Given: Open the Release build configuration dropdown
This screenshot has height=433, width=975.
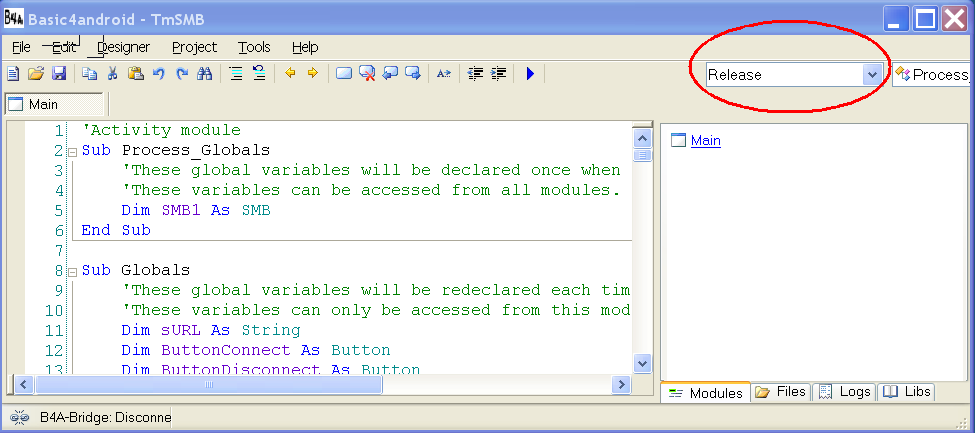Looking at the screenshot, I should pos(872,75).
